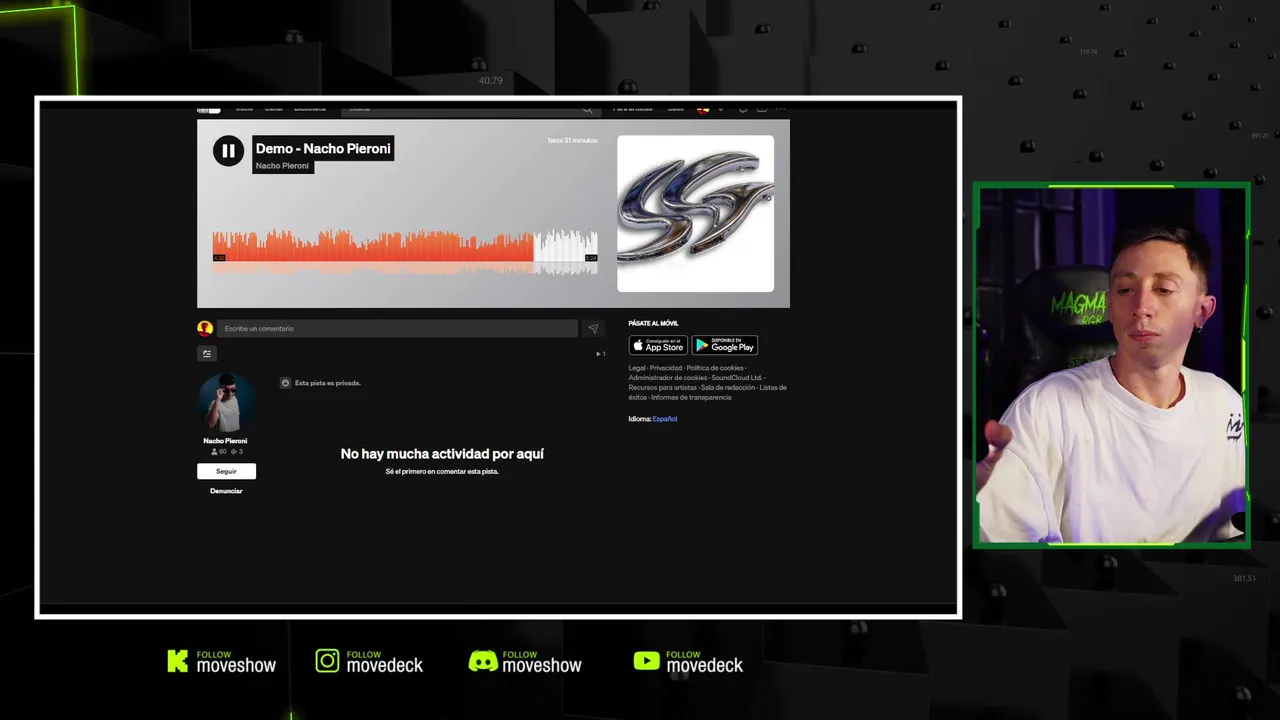Image resolution: width=1280 pixels, height=720 pixels.
Task: Open Administrador de cookies link
Action: click(668, 378)
